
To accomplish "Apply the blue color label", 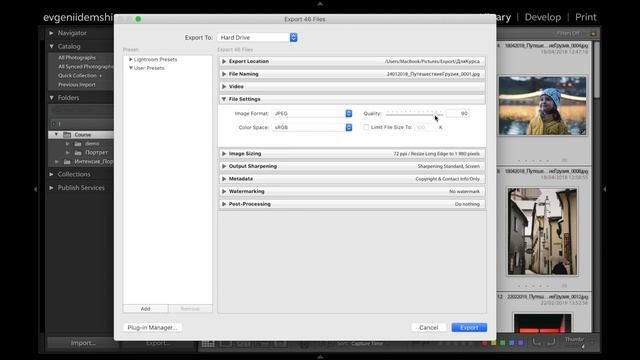I will [511, 343].
